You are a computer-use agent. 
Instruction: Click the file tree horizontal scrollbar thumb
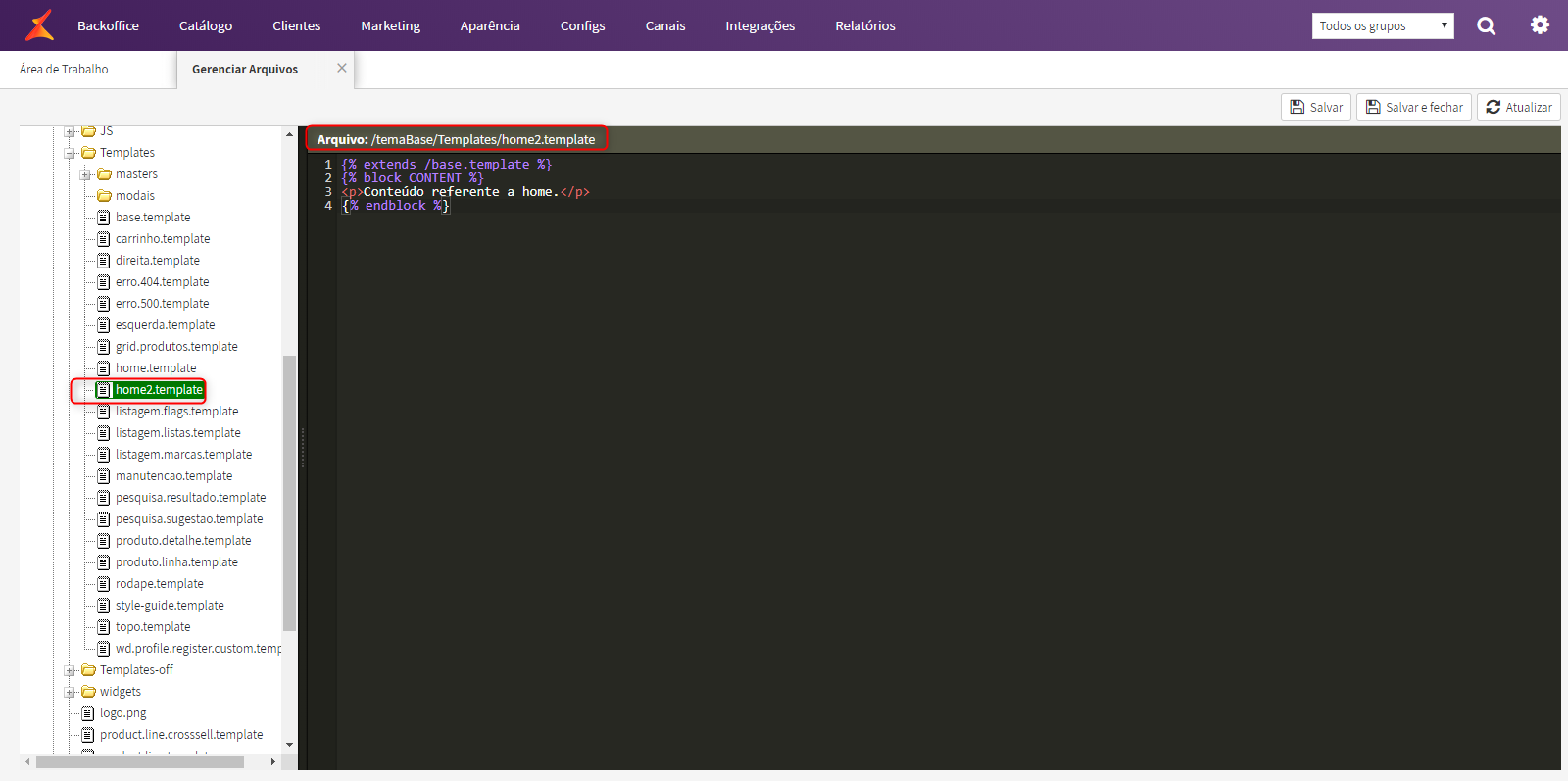pos(140,761)
